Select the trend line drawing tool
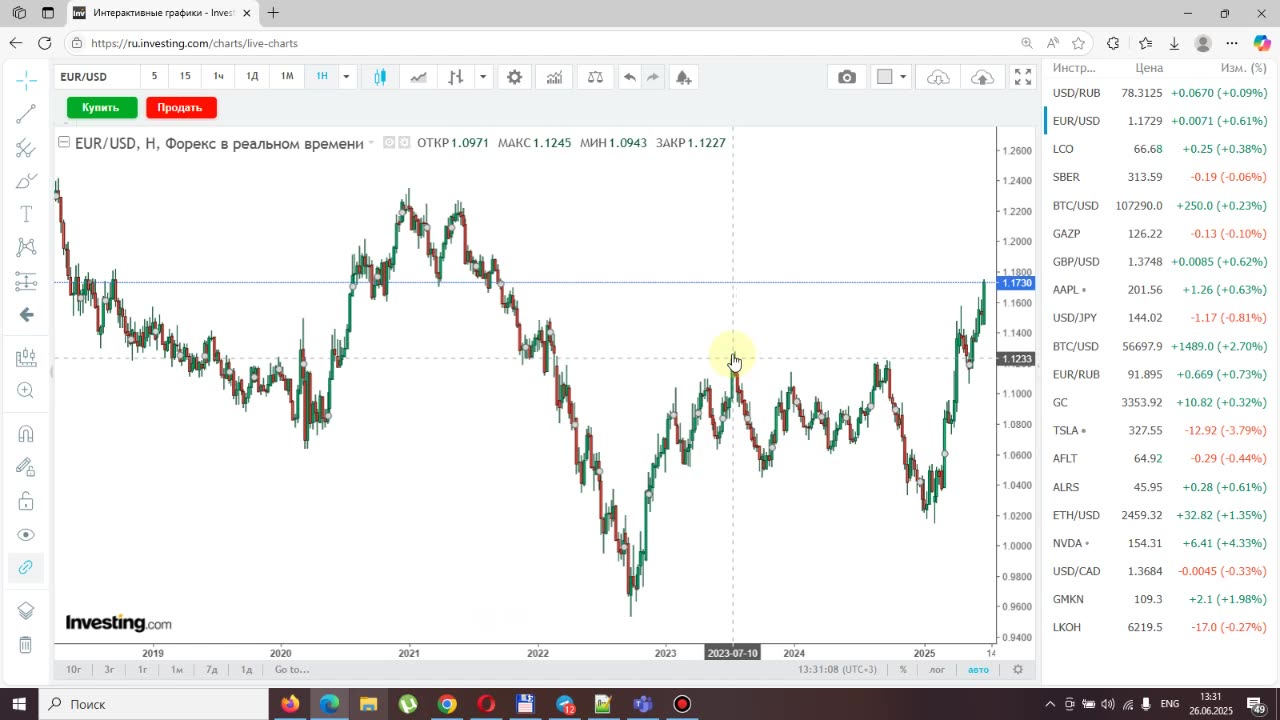The width and height of the screenshot is (1280, 720). pyautogui.click(x=26, y=114)
